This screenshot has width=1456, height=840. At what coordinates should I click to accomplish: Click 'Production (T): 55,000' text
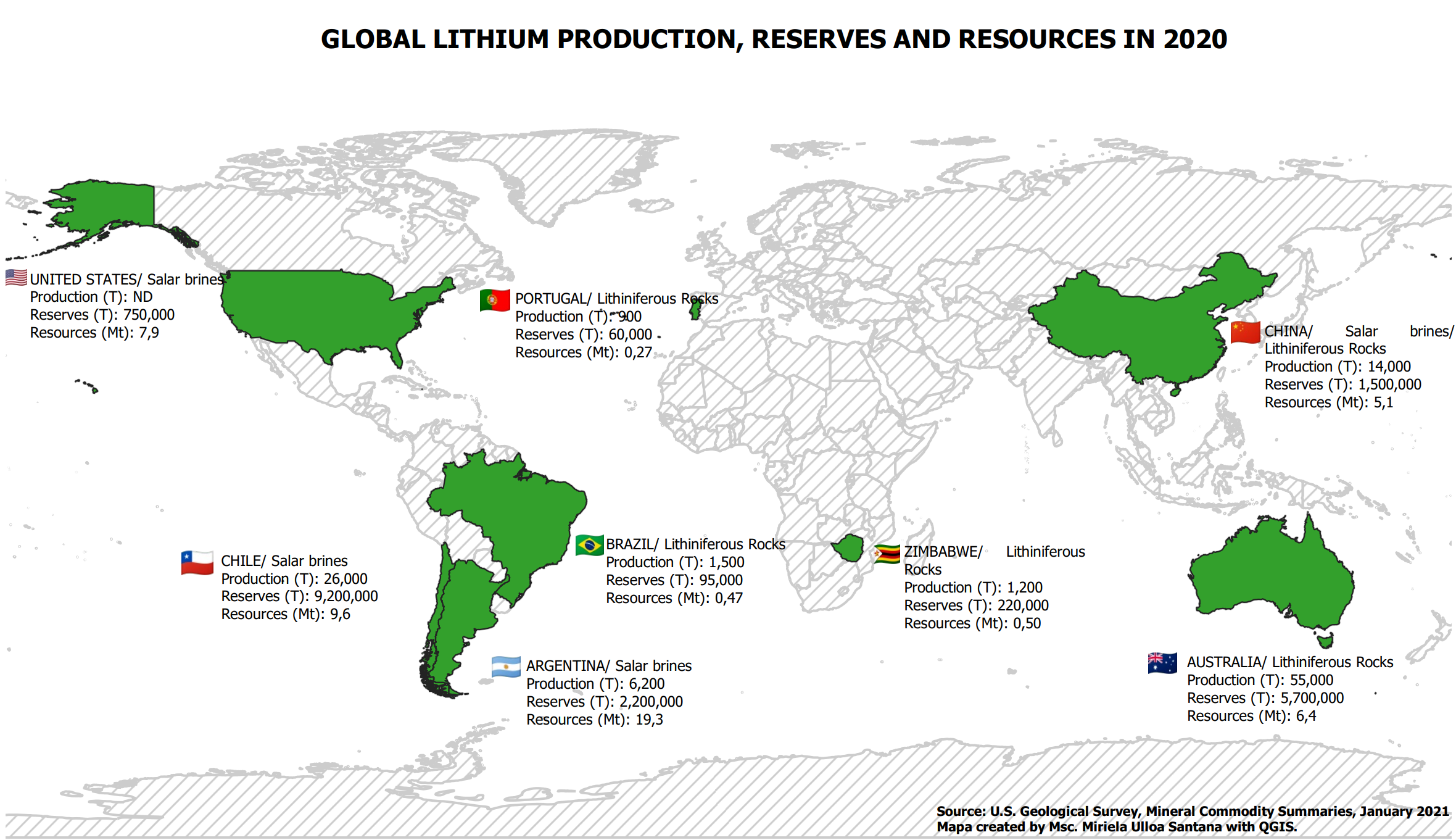tap(1260, 680)
